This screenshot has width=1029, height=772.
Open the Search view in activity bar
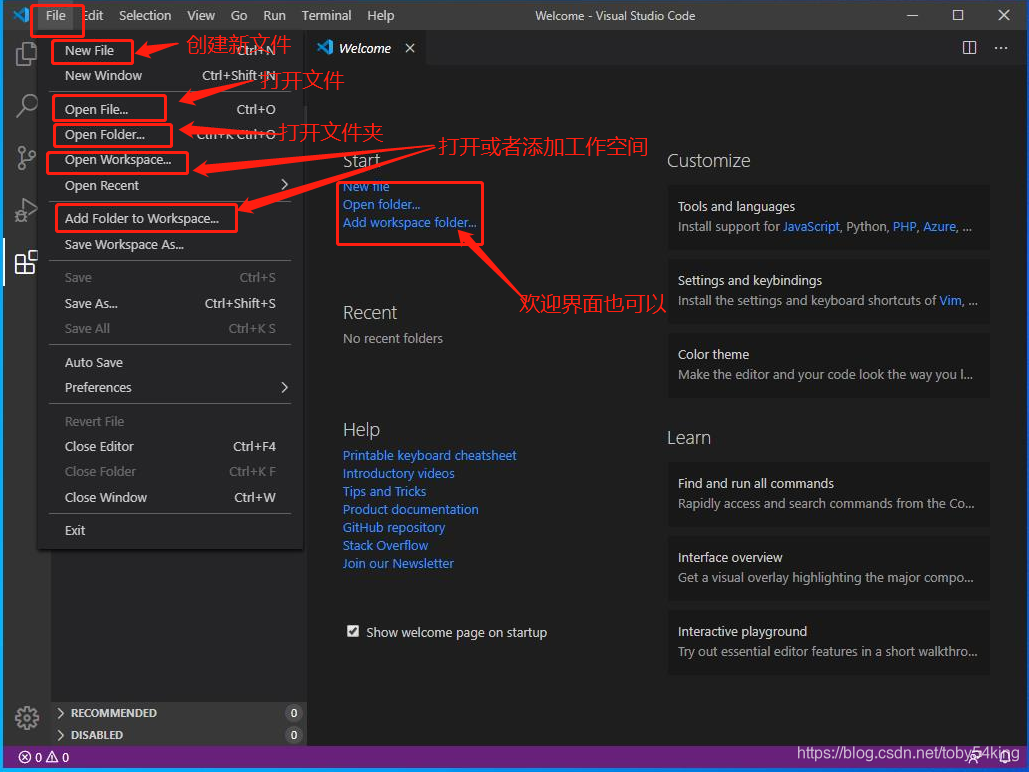[x=26, y=105]
